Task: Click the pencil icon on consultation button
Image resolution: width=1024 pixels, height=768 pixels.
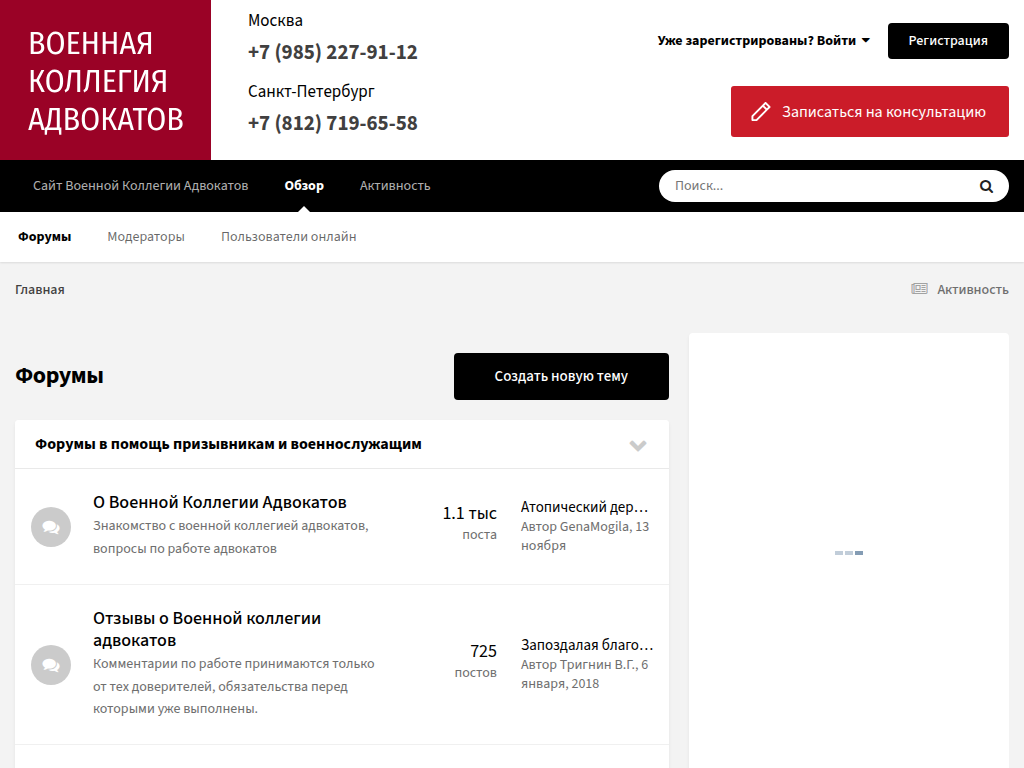Action: (x=761, y=112)
